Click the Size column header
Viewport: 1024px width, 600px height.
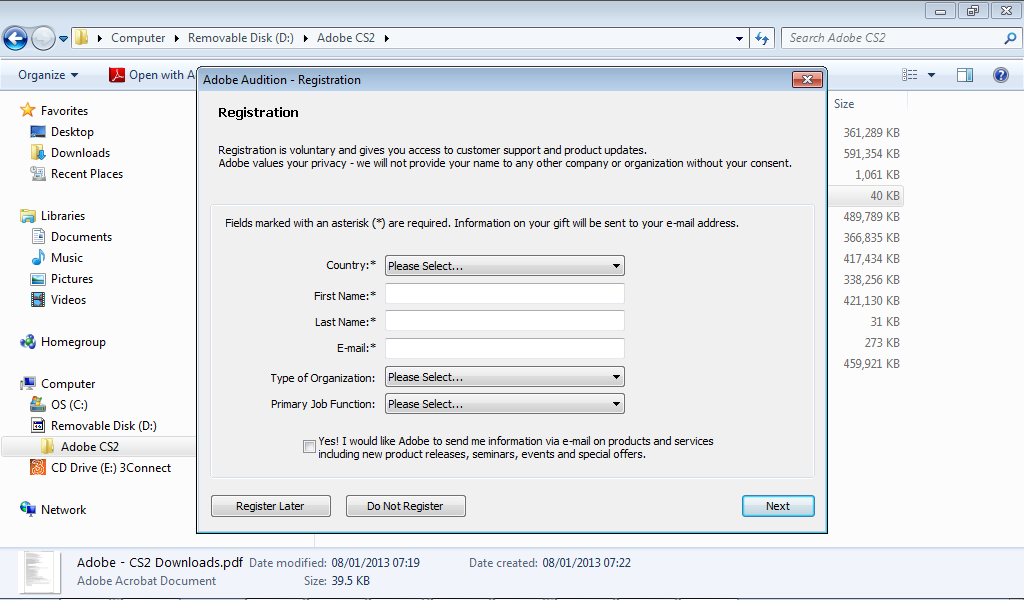click(843, 104)
